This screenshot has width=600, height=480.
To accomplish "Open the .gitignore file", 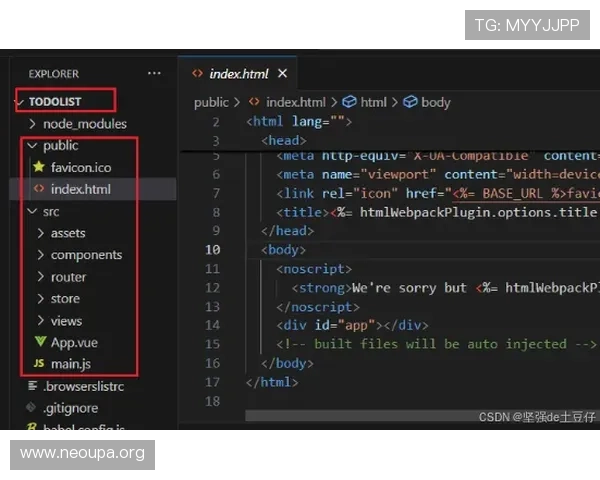I will tap(70, 408).
